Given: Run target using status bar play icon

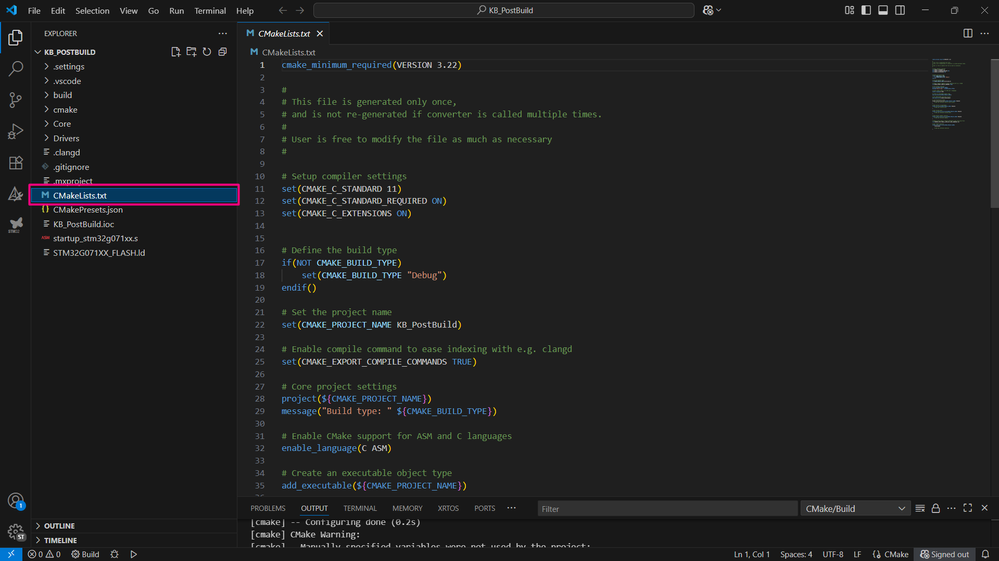Looking at the screenshot, I should click(x=134, y=554).
